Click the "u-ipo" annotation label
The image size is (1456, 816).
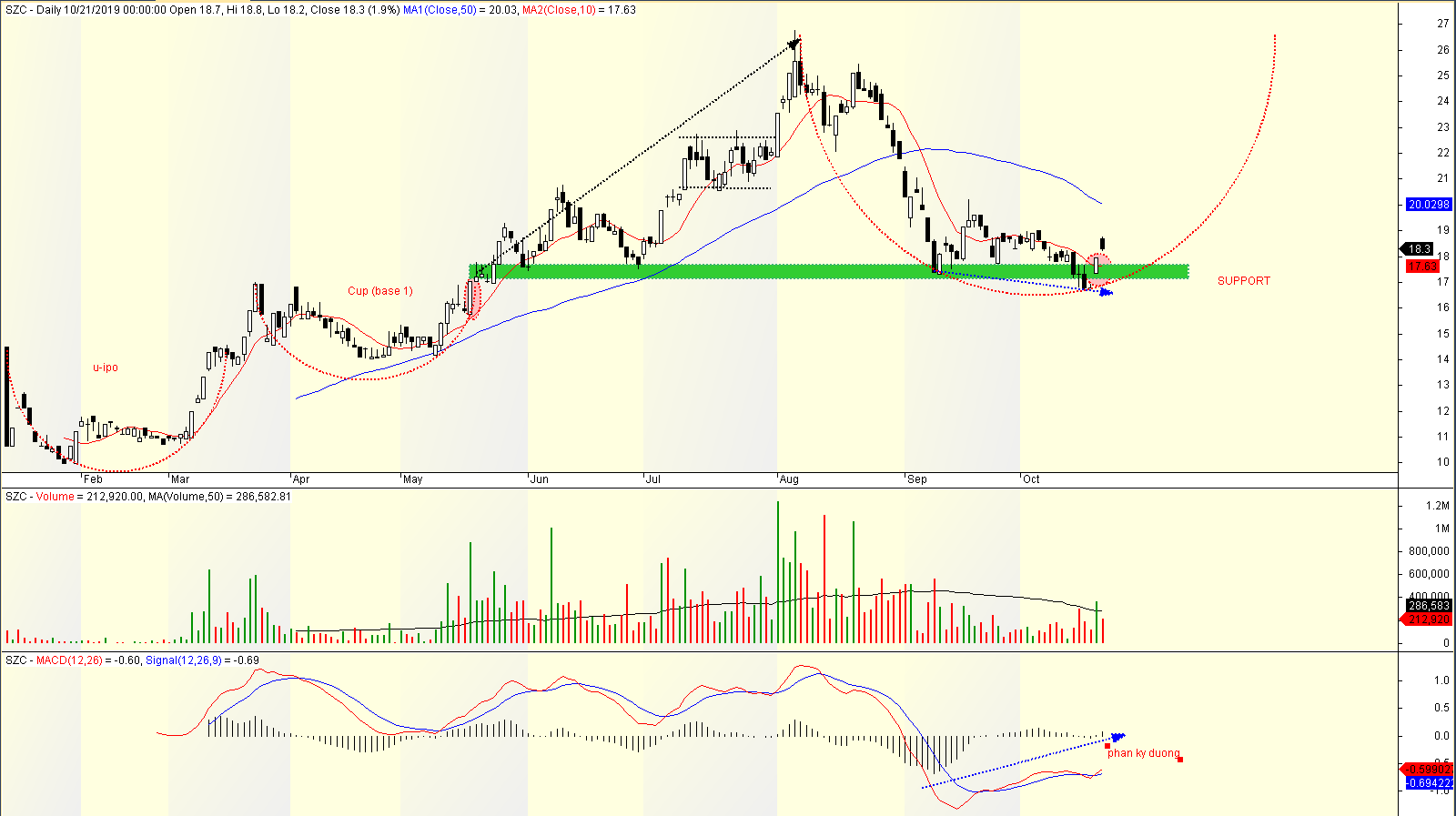coord(106,368)
